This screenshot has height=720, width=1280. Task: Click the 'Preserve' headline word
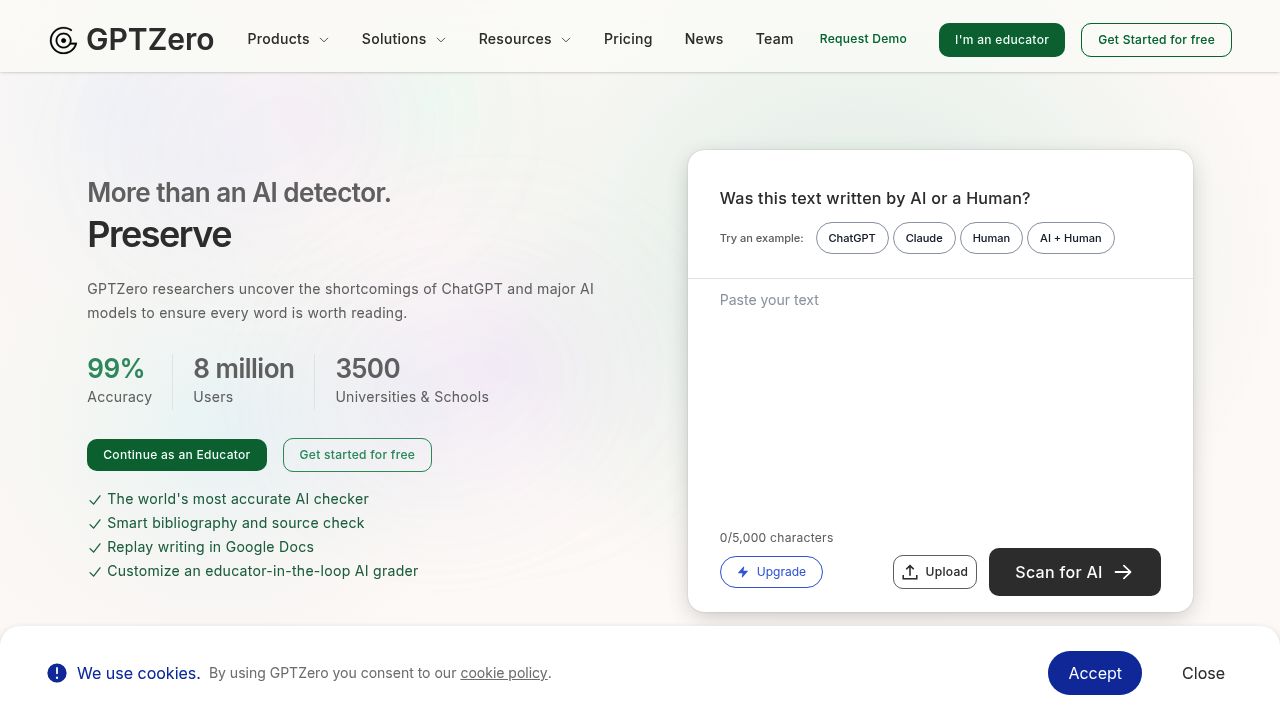159,234
